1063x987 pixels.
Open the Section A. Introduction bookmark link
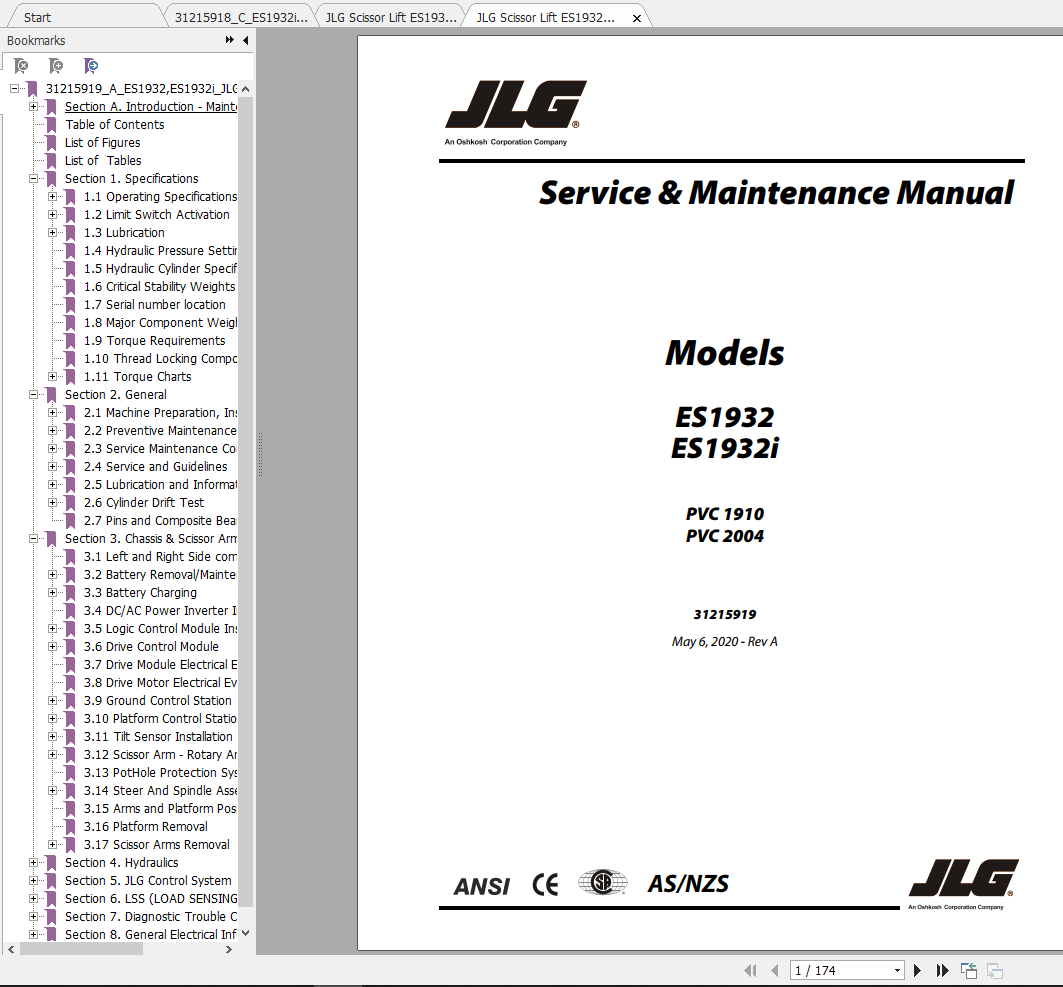[x=150, y=106]
